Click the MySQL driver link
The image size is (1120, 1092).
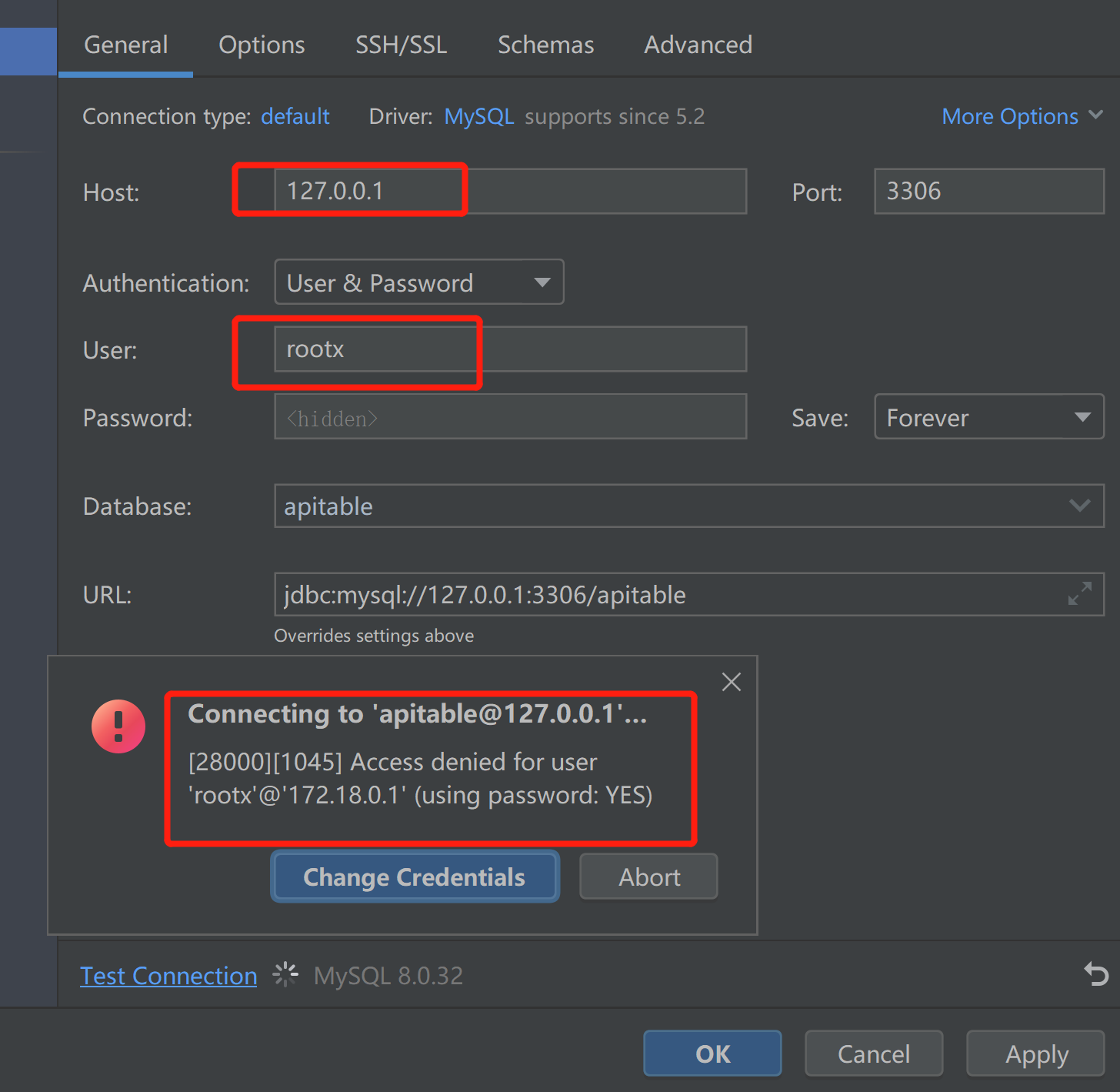click(x=478, y=116)
